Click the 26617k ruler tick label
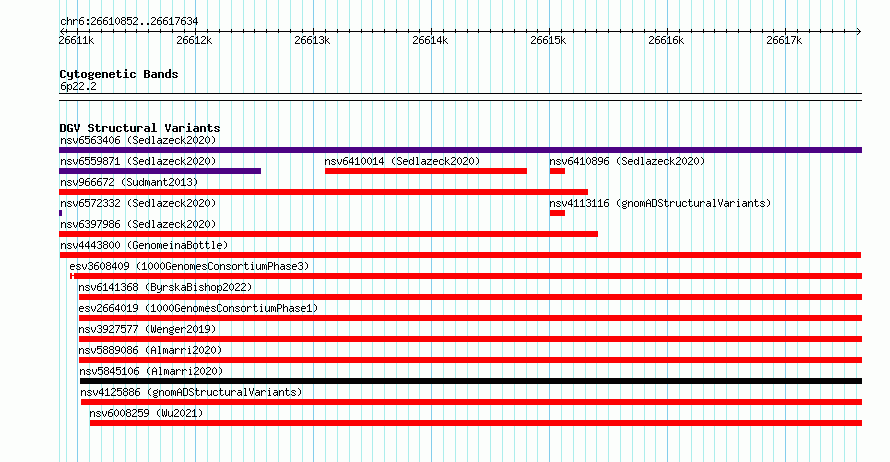Image resolution: width=890 pixels, height=462 pixels. 784,40
